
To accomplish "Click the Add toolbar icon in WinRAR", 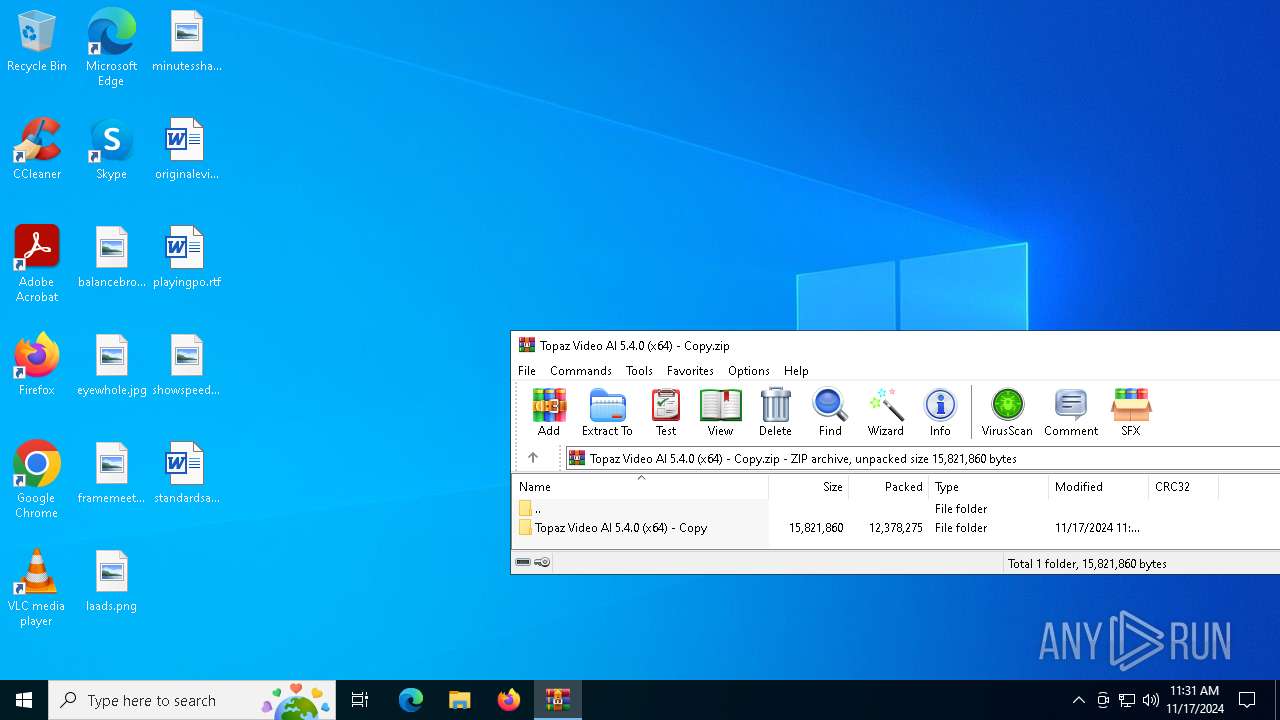I will point(549,413).
